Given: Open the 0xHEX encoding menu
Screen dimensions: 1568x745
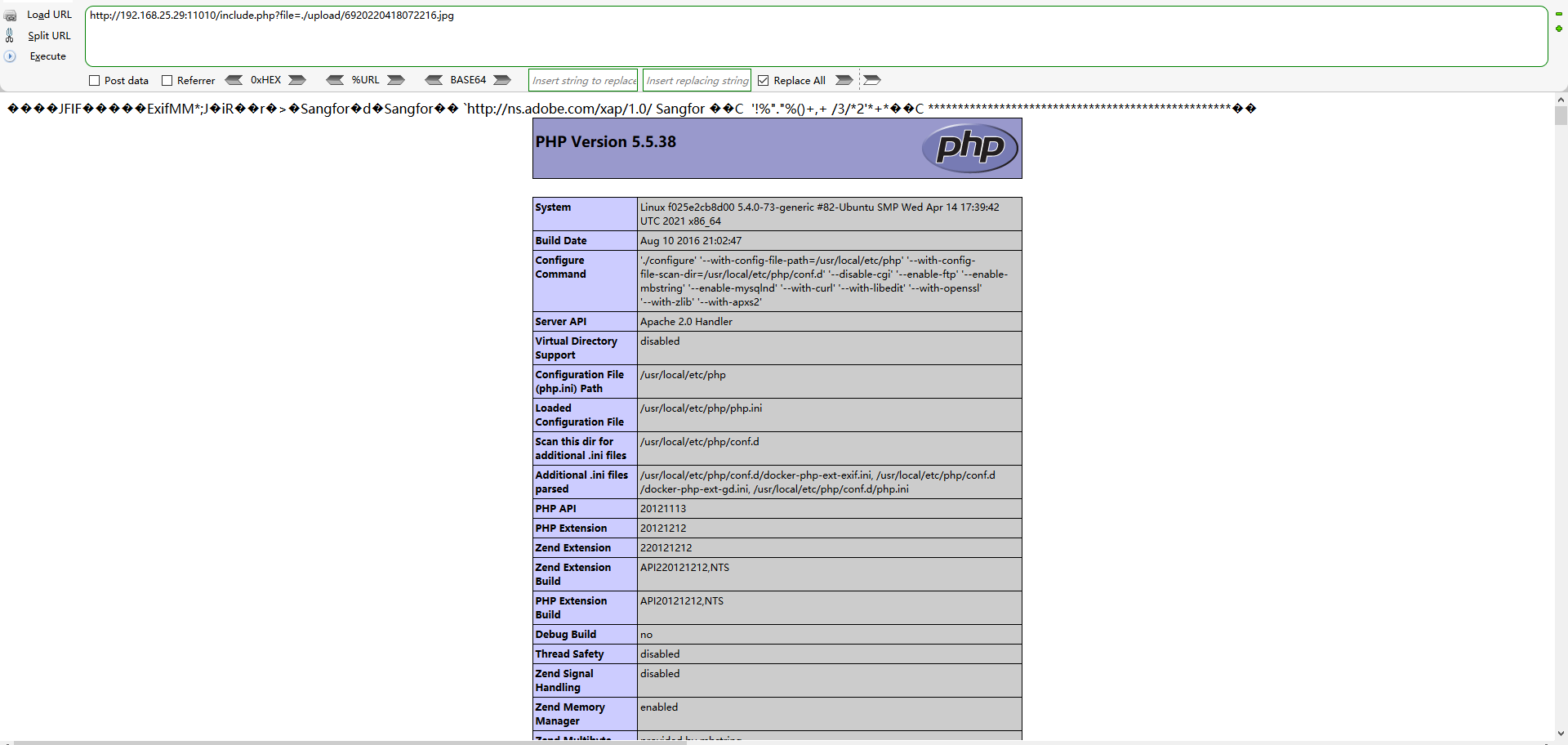Looking at the screenshot, I should [265, 80].
